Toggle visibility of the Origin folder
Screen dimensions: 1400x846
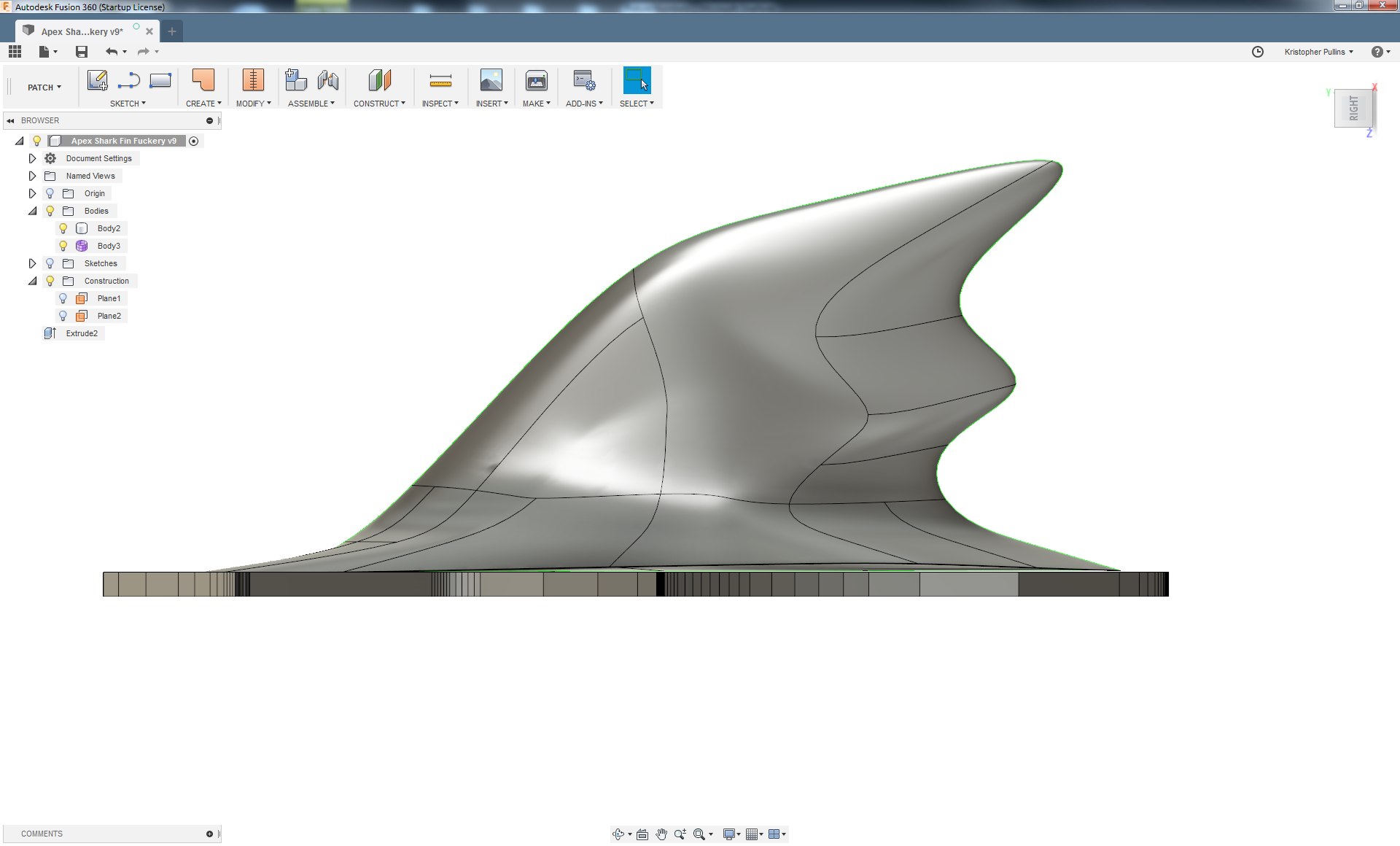50,193
